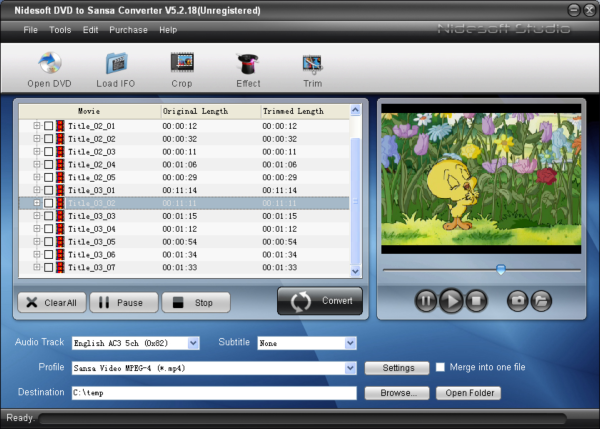The height and width of the screenshot is (429, 600).
Task: Open the Profile dropdown
Action: [351, 368]
